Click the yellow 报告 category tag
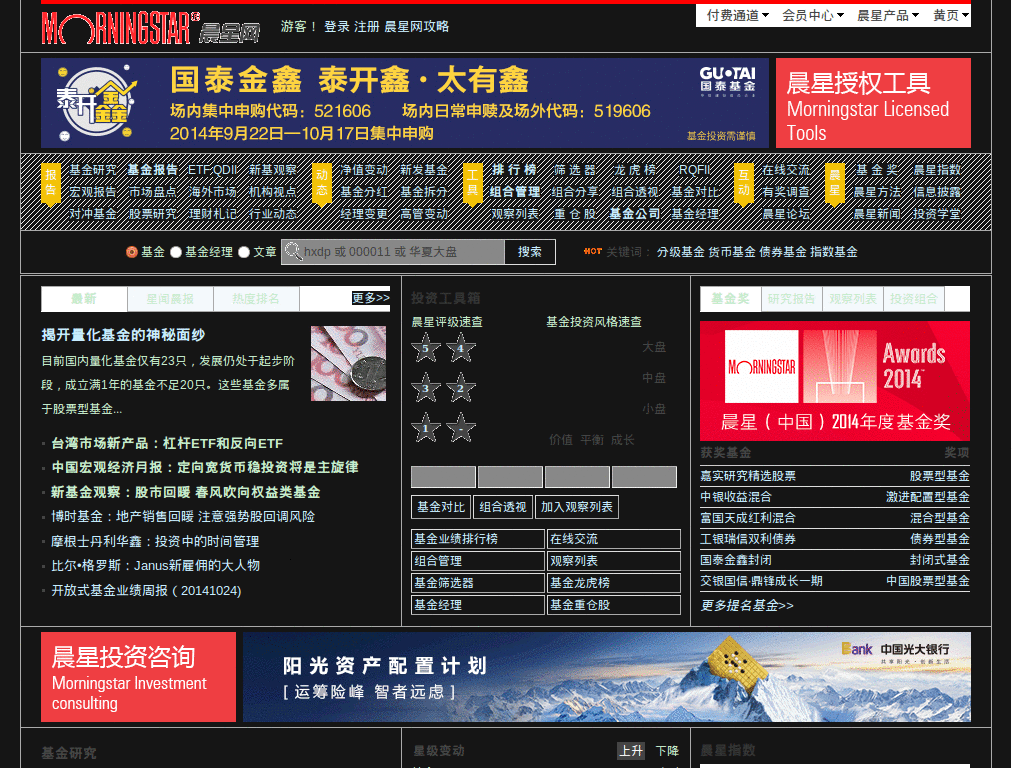This screenshot has height=768, width=1024. (x=50, y=184)
